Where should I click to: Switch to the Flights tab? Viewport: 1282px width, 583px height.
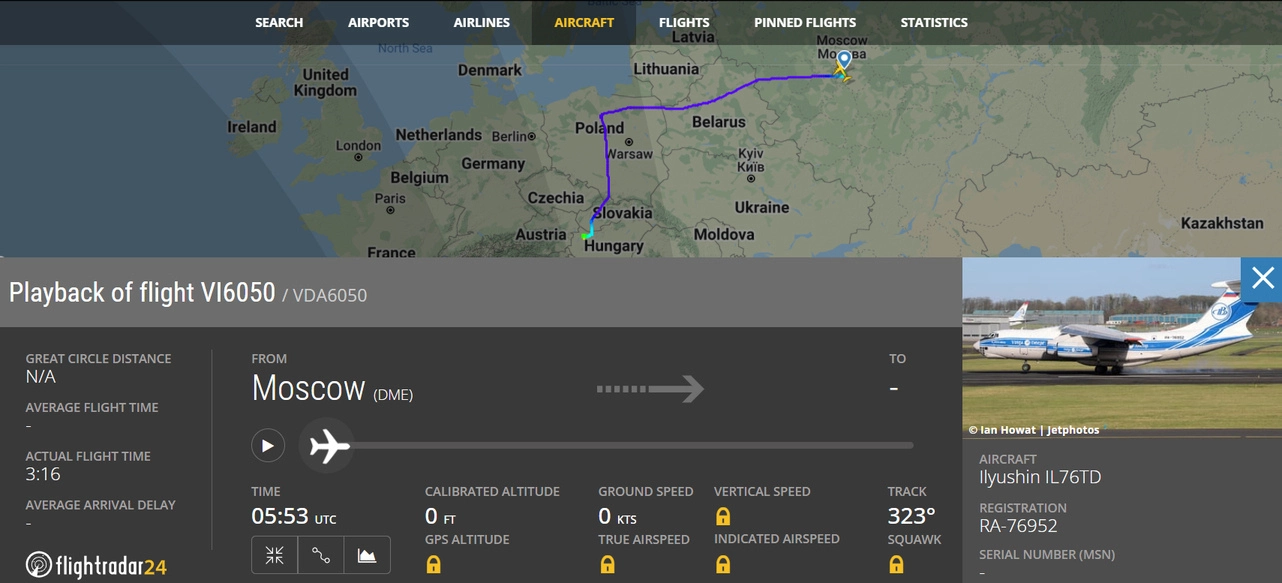pyautogui.click(x=684, y=22)
